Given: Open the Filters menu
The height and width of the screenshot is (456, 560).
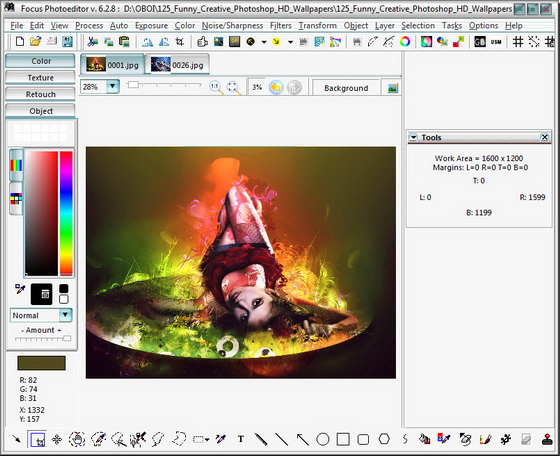Looking at the screenshot, I should (280, 26).
